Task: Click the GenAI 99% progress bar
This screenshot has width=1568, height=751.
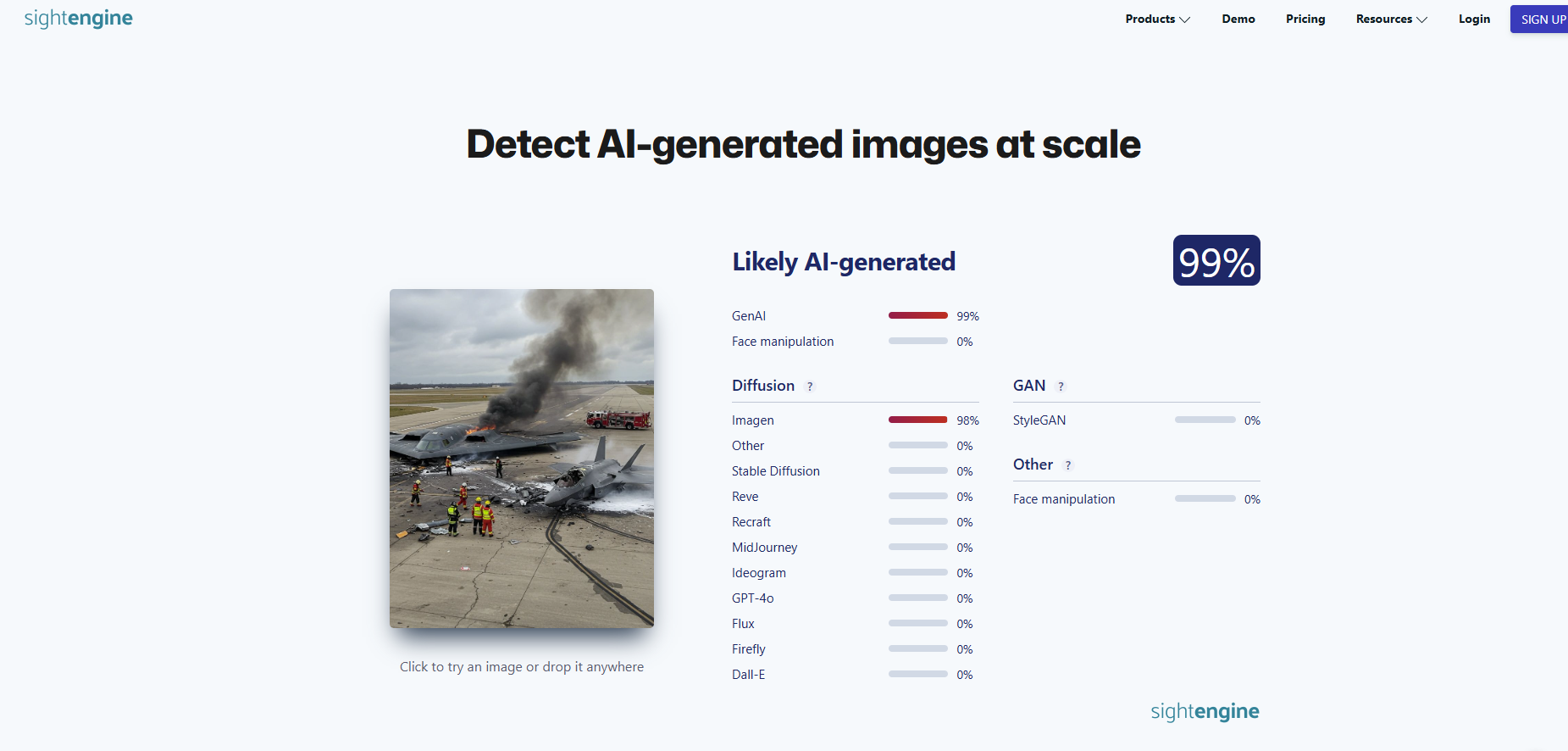Action: [x=918, y=315]
